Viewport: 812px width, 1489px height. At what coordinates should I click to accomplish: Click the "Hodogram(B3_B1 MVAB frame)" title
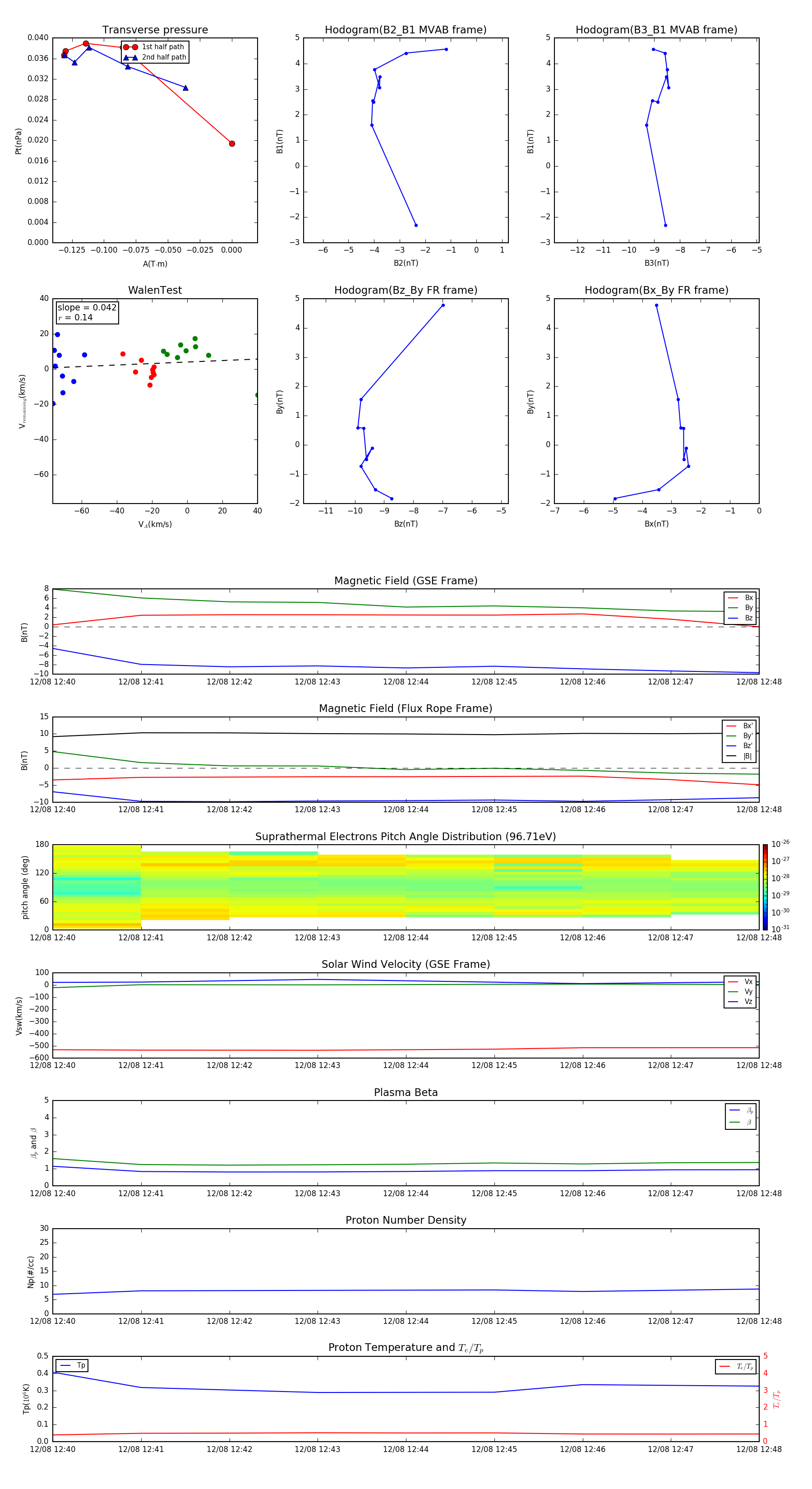[x=656, y=30]
